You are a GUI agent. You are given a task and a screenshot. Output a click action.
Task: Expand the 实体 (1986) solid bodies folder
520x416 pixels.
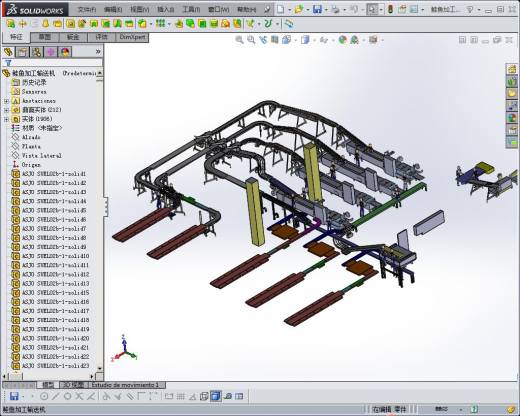tap(6, 119)
